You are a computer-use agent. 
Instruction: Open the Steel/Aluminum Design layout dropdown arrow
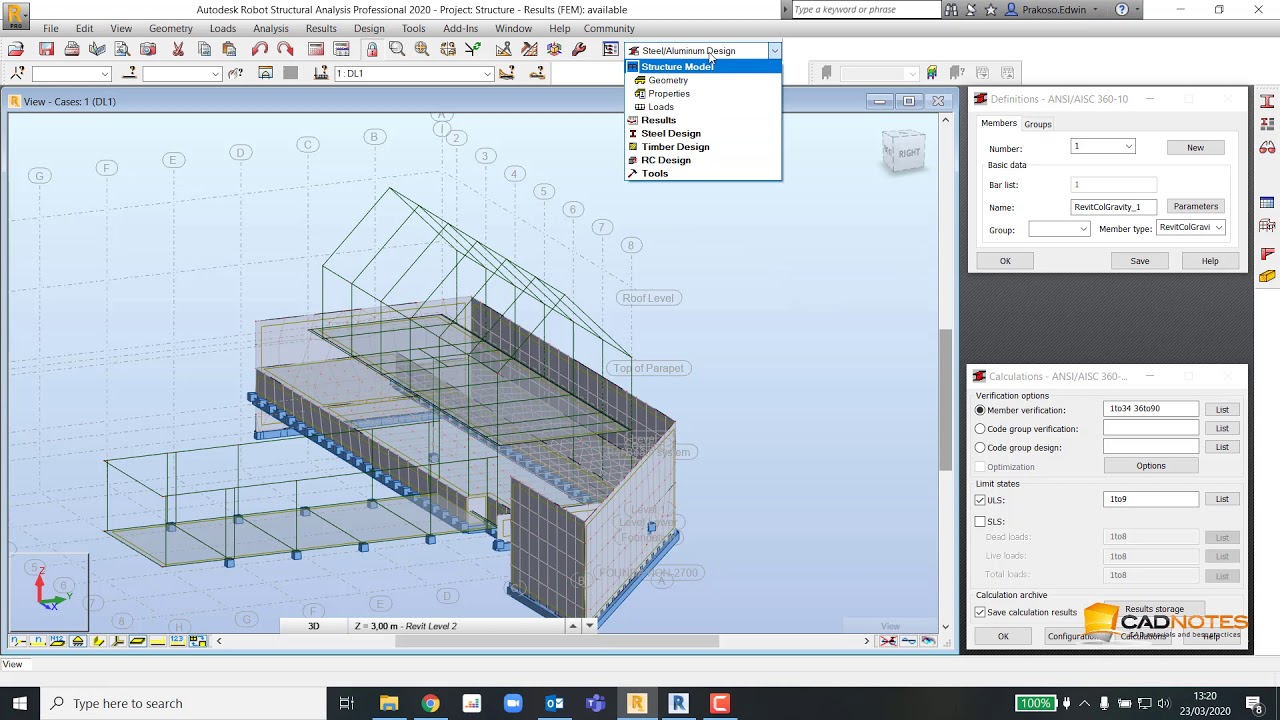(774, 50)
